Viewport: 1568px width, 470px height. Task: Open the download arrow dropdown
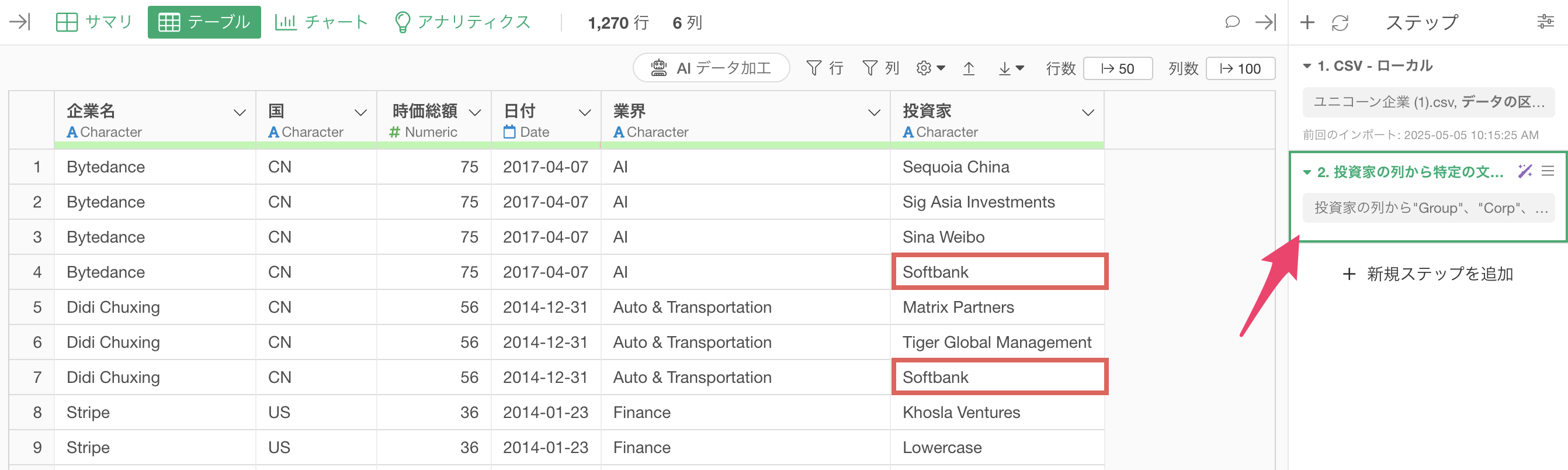tap(1011, 68)
